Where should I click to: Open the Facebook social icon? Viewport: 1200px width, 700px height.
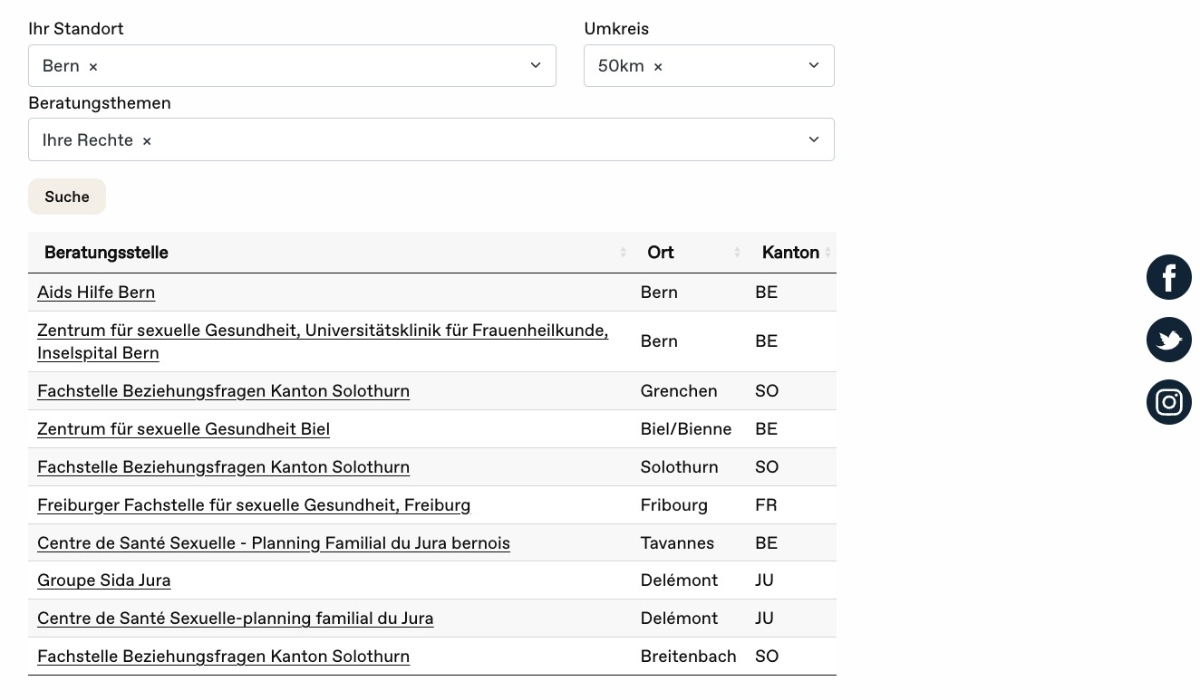tap(1169, 277)
